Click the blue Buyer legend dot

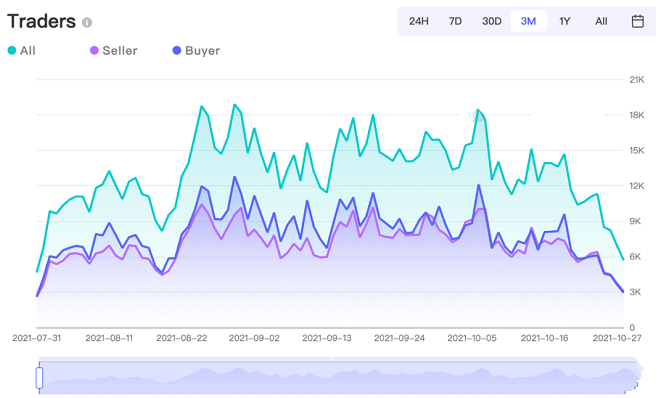177,51
